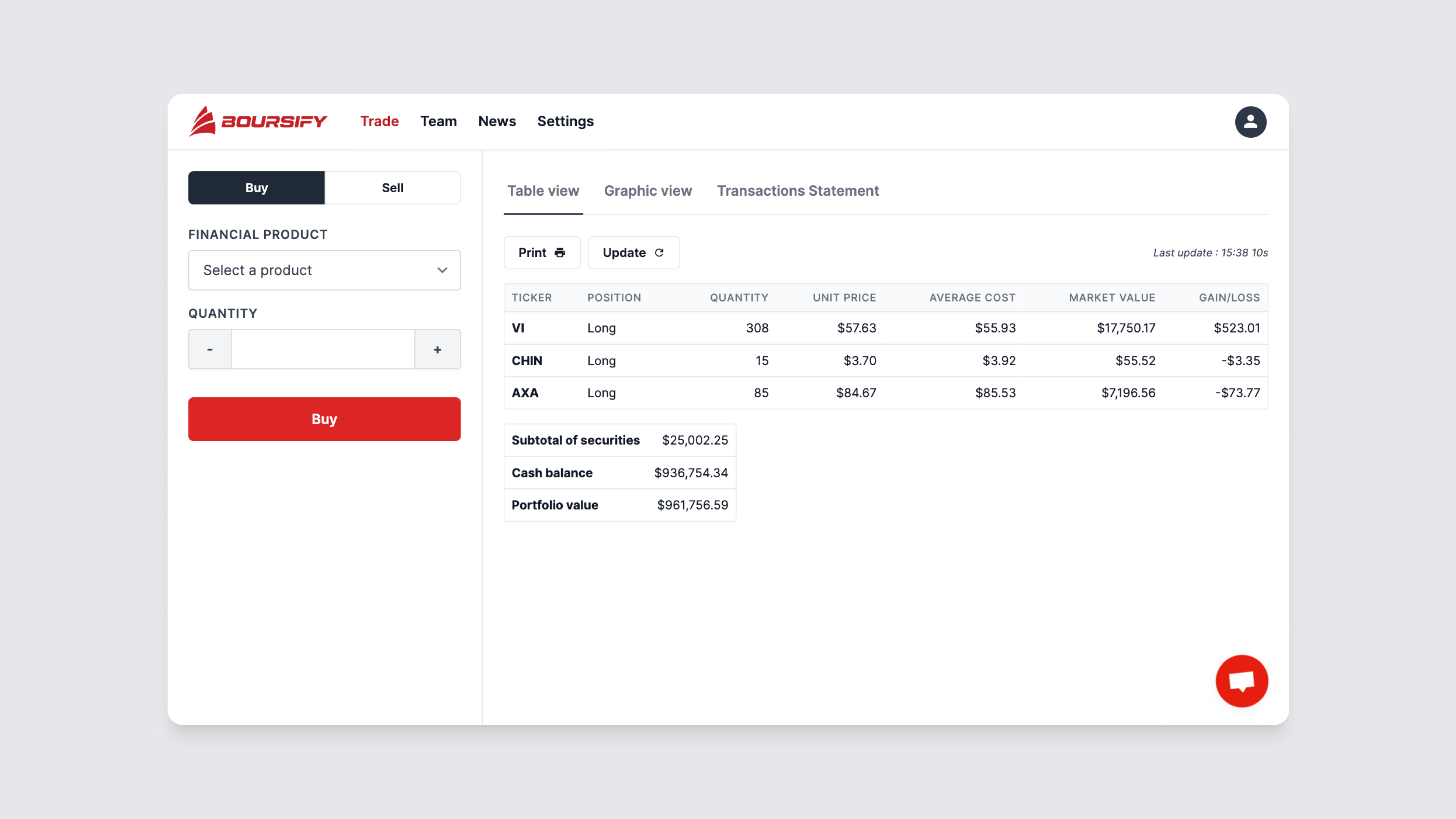Select the Buy order mode
Screen dimensions: 1456x819
coord(256,188)
